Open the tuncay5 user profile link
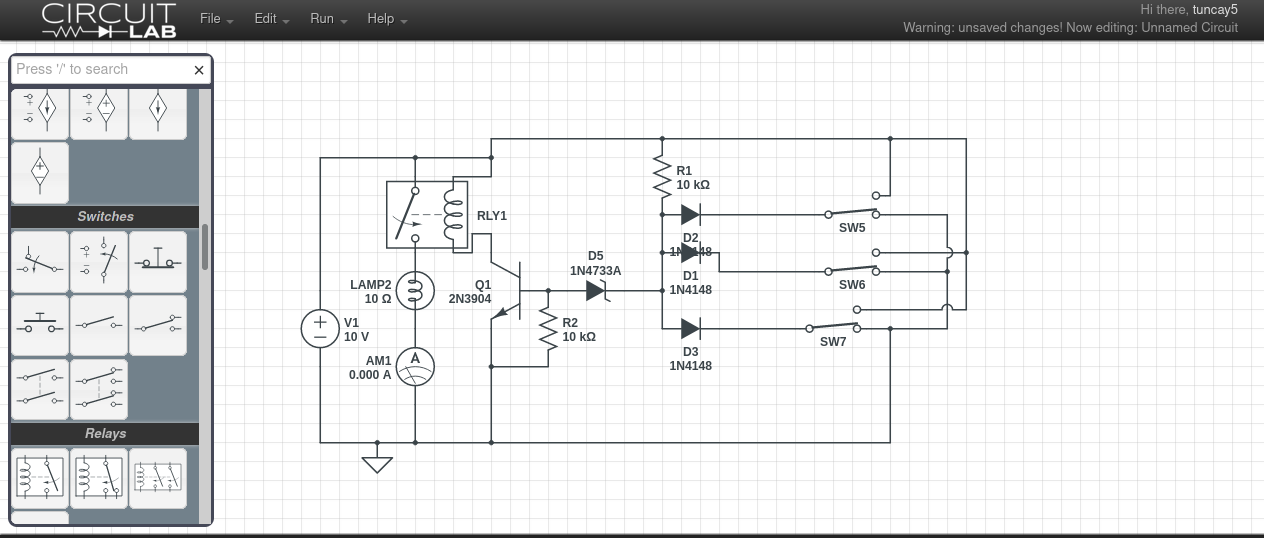The height and width of the screenshot is (538, 1264). pos(1215,10)
